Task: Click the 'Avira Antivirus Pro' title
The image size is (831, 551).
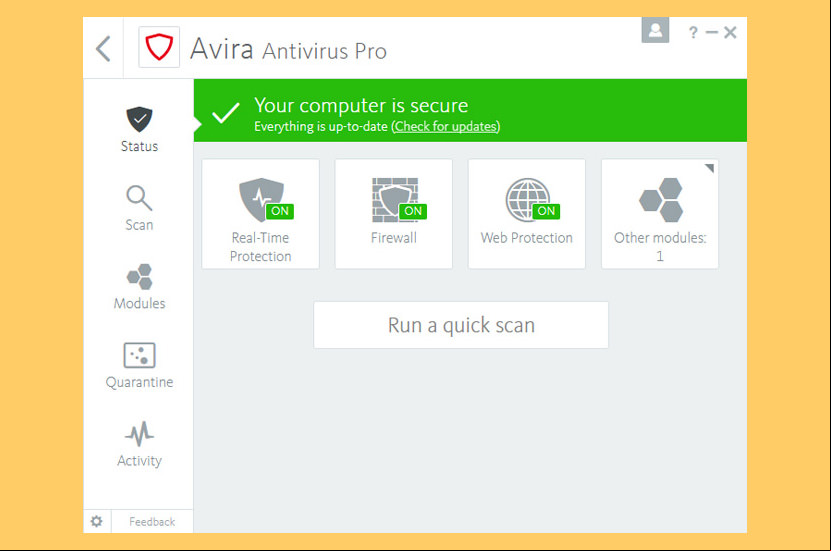Action: (x=288, y=49)
